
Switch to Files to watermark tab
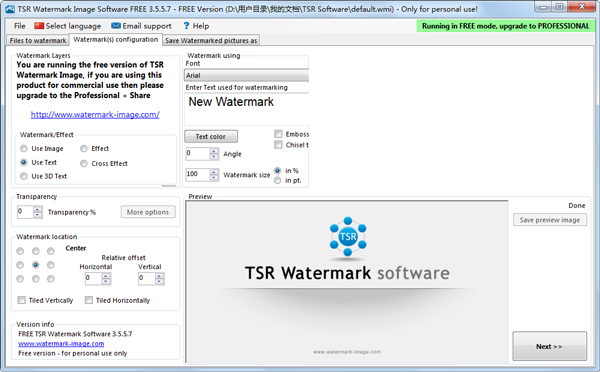click(x=38, y=41)
